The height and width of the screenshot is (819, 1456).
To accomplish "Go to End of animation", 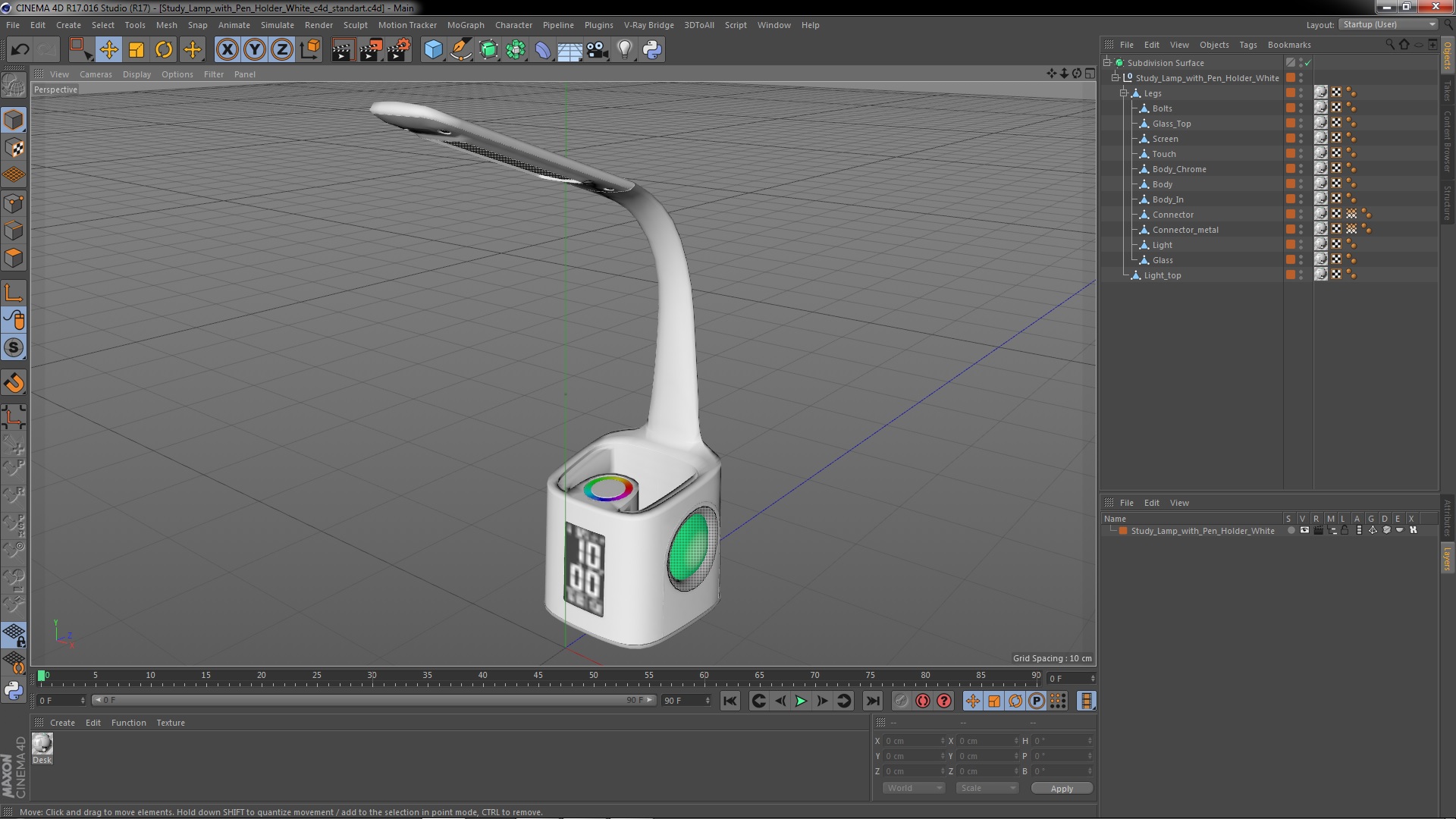I will coord(873,701).
